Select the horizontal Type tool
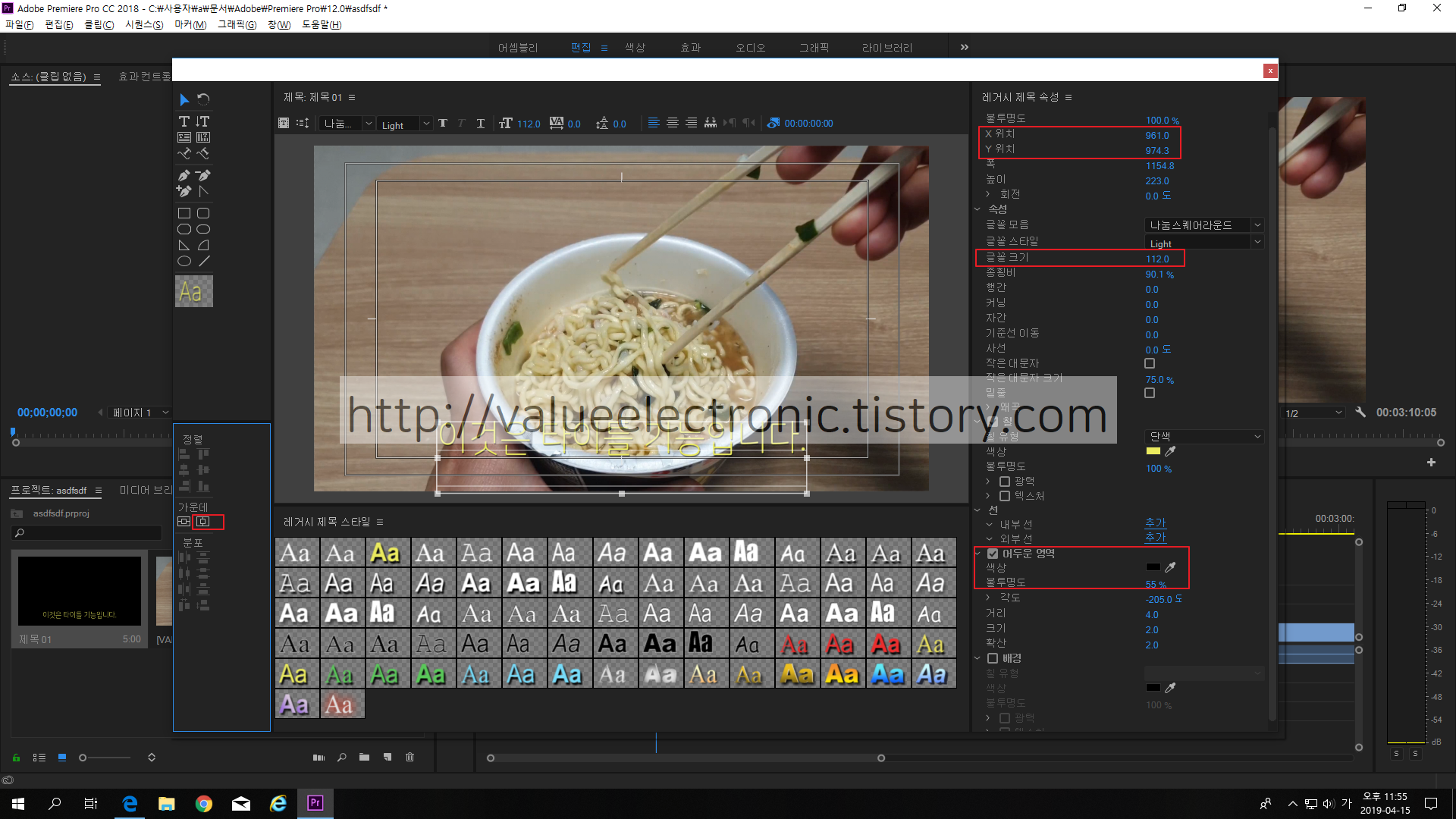 [184, 121]
